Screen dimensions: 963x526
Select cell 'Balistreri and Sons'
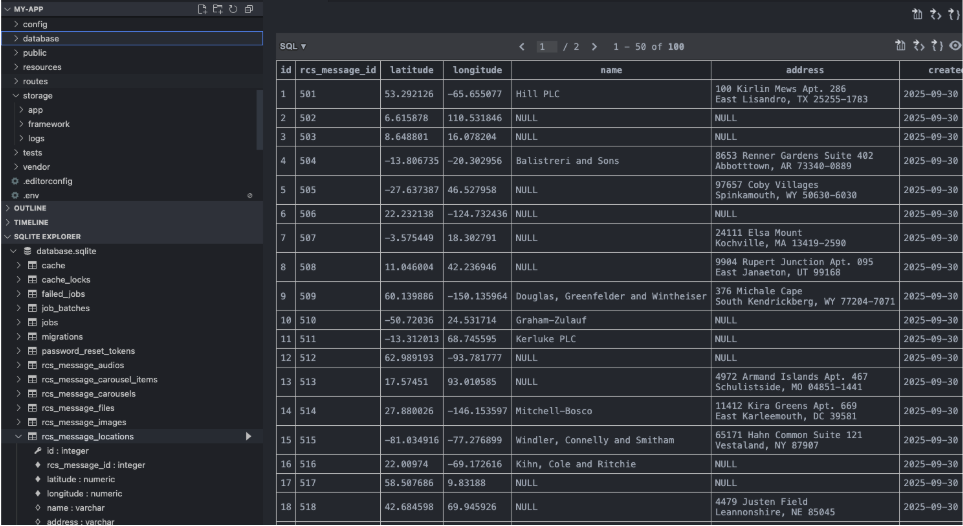(611, 161)
